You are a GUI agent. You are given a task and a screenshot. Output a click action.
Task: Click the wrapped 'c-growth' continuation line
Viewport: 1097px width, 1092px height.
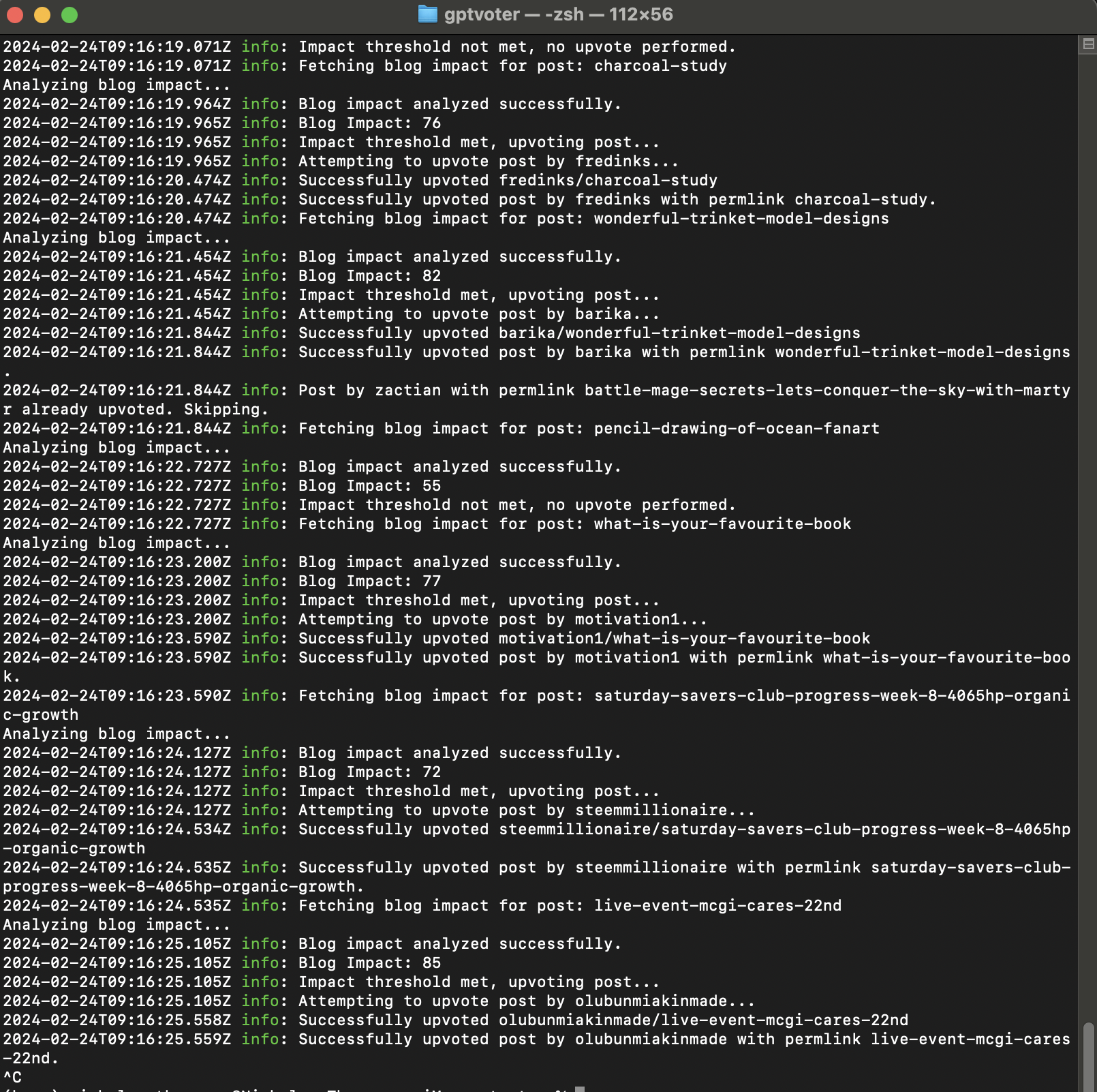(40, 715)
